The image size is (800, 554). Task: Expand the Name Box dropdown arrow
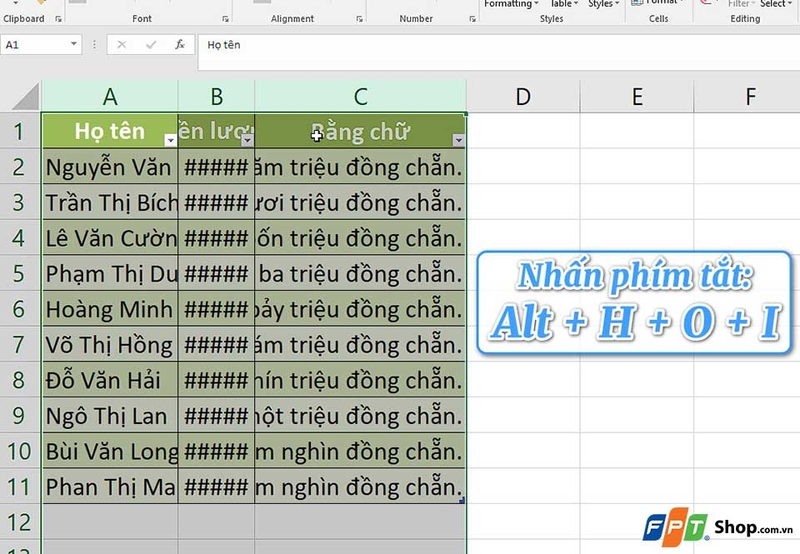[x=73, y=44]
